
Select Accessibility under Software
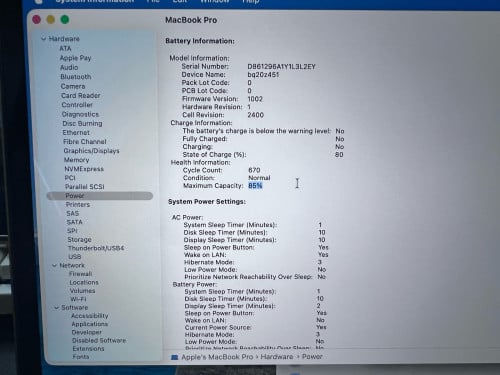(x=90, y=316)
